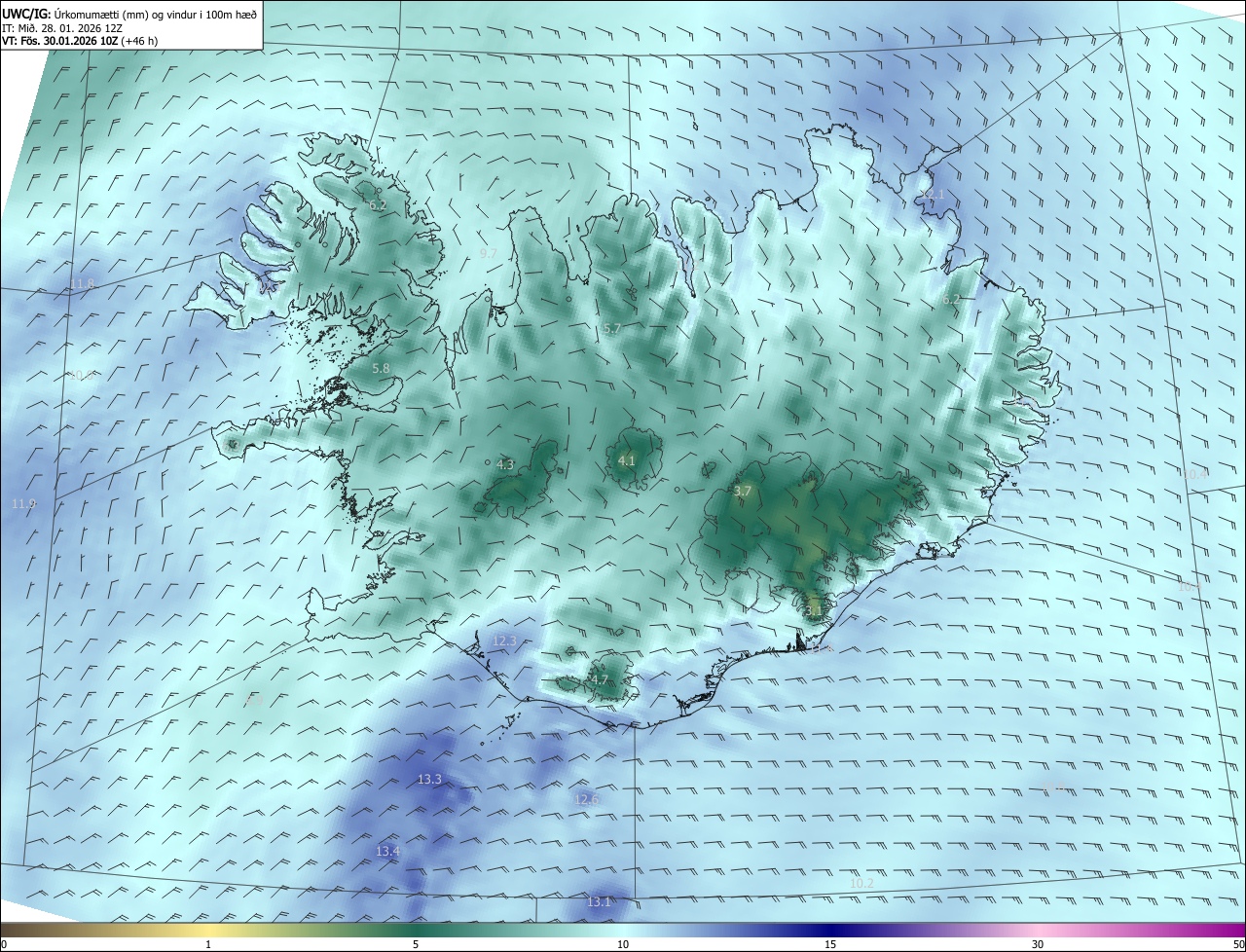
Task: Click the 12.3 value on the south coast
Action: [503, 641]
